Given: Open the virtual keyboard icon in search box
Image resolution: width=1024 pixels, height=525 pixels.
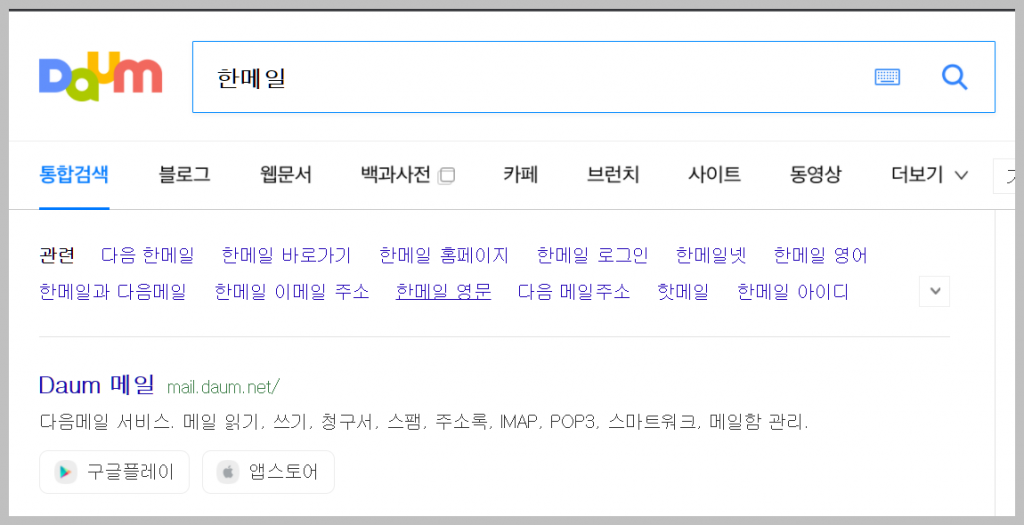Looking at the screenshot, I should (x=887, y=77).
